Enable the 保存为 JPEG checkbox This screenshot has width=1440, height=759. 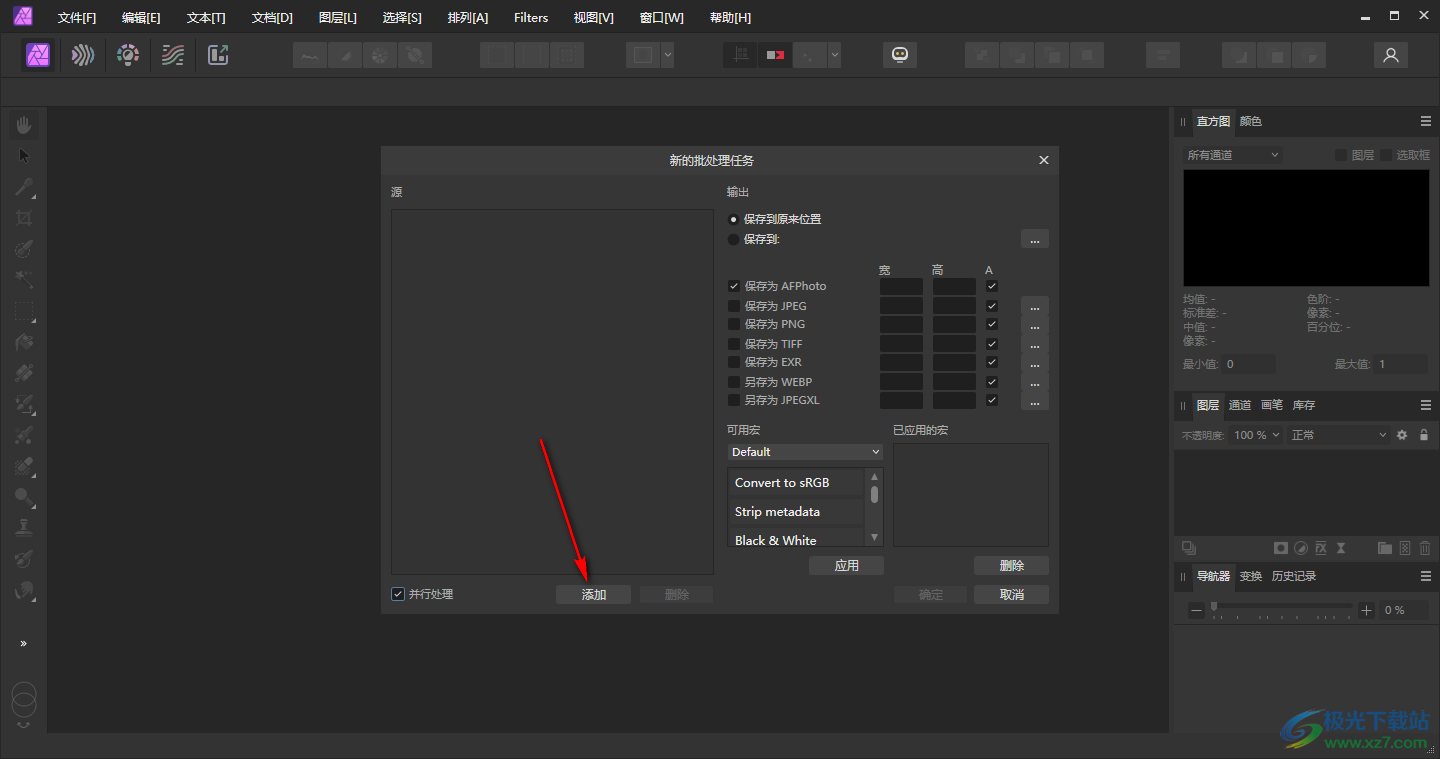[x=734, y=306]
